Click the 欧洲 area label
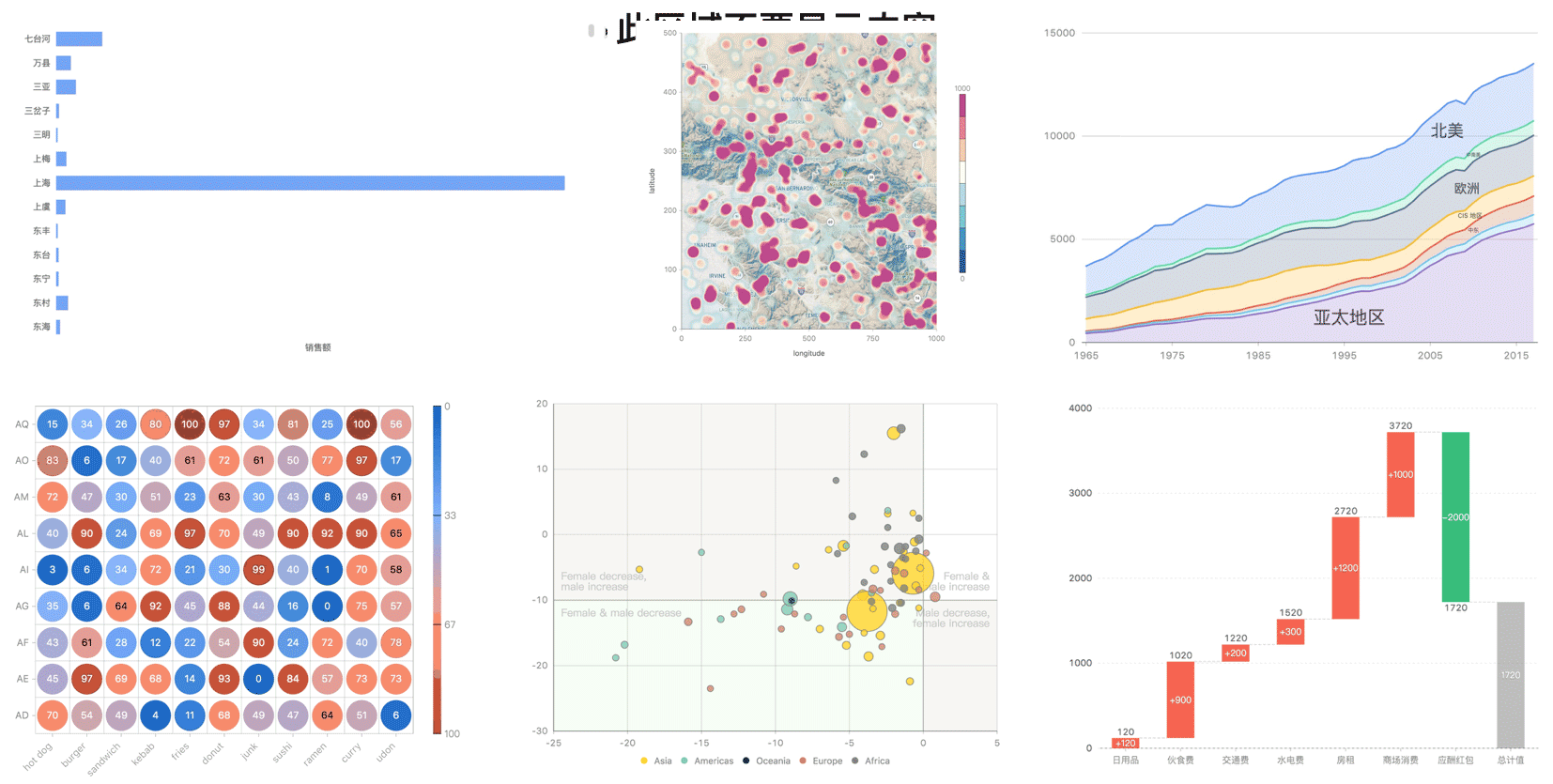Viewport: 1553px width, 784px height. 1467,189
